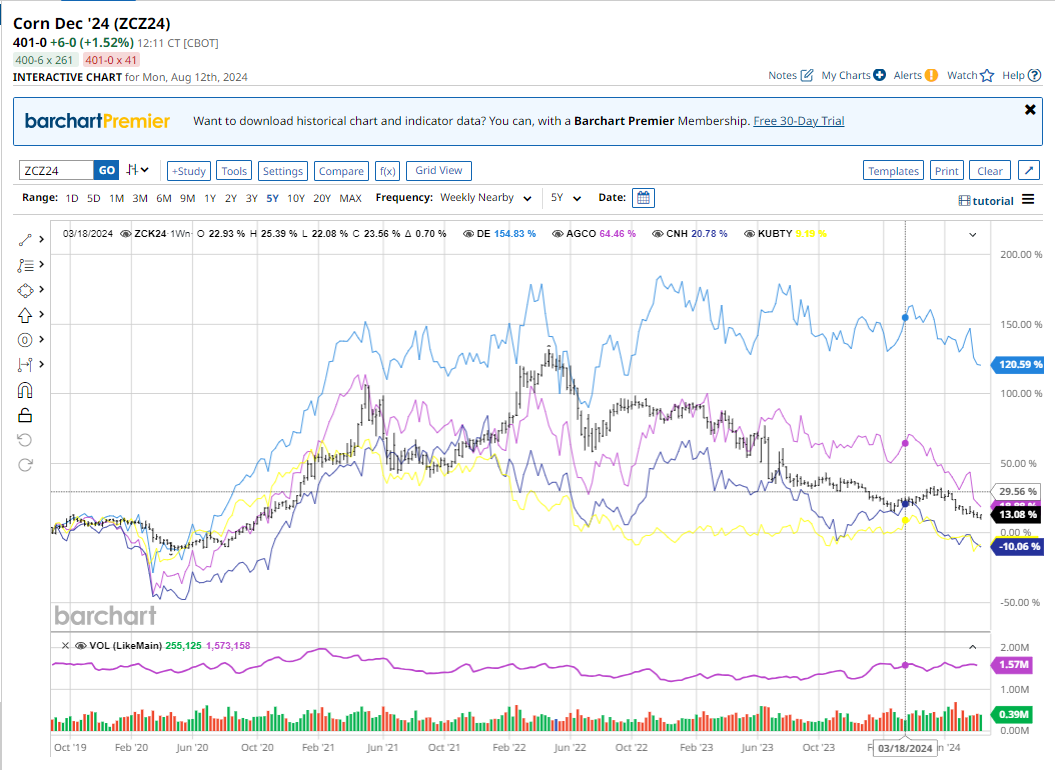Viewport: 1055px width, 770px height.
Task: Click the redo arrow icon
Action: coord(25,465)
